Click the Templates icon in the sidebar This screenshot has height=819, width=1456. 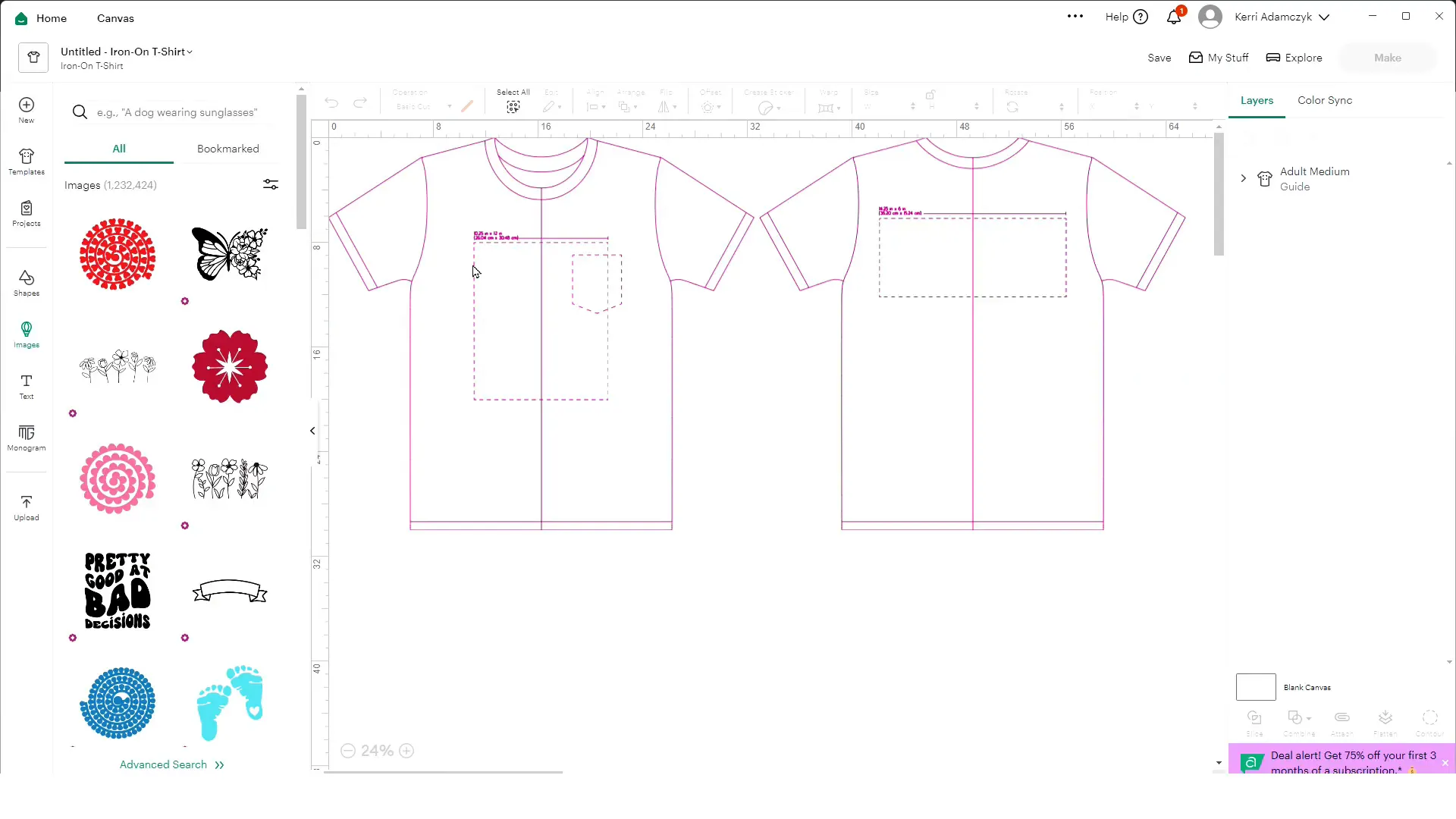27,160
